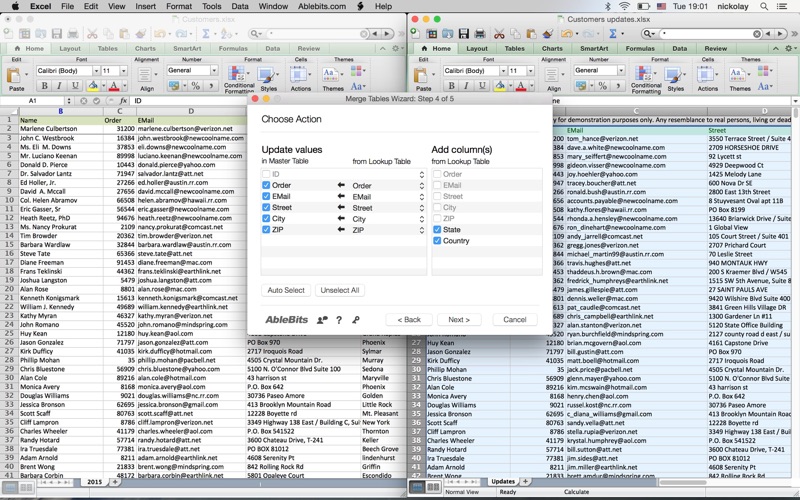Click the Back button in the wizard
Viewport: 800px width, 500px height.
click(x=409, y=319)
